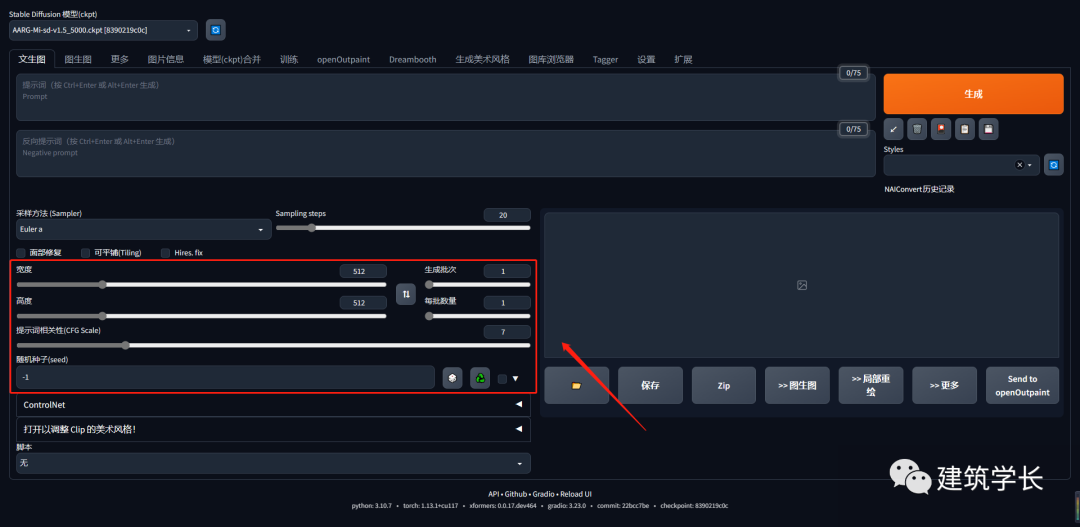Click the batch count (生成批次) slider
Screen dimensions: 1080x527
coord(477,285)
